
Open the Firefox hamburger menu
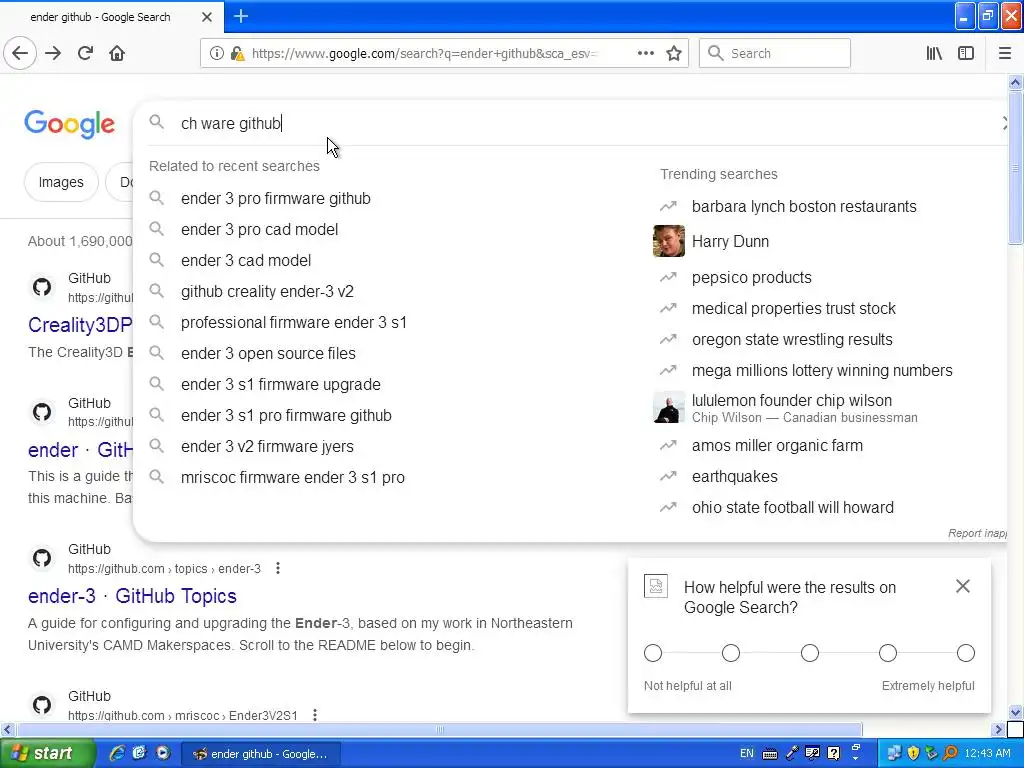pos(1004,54)
